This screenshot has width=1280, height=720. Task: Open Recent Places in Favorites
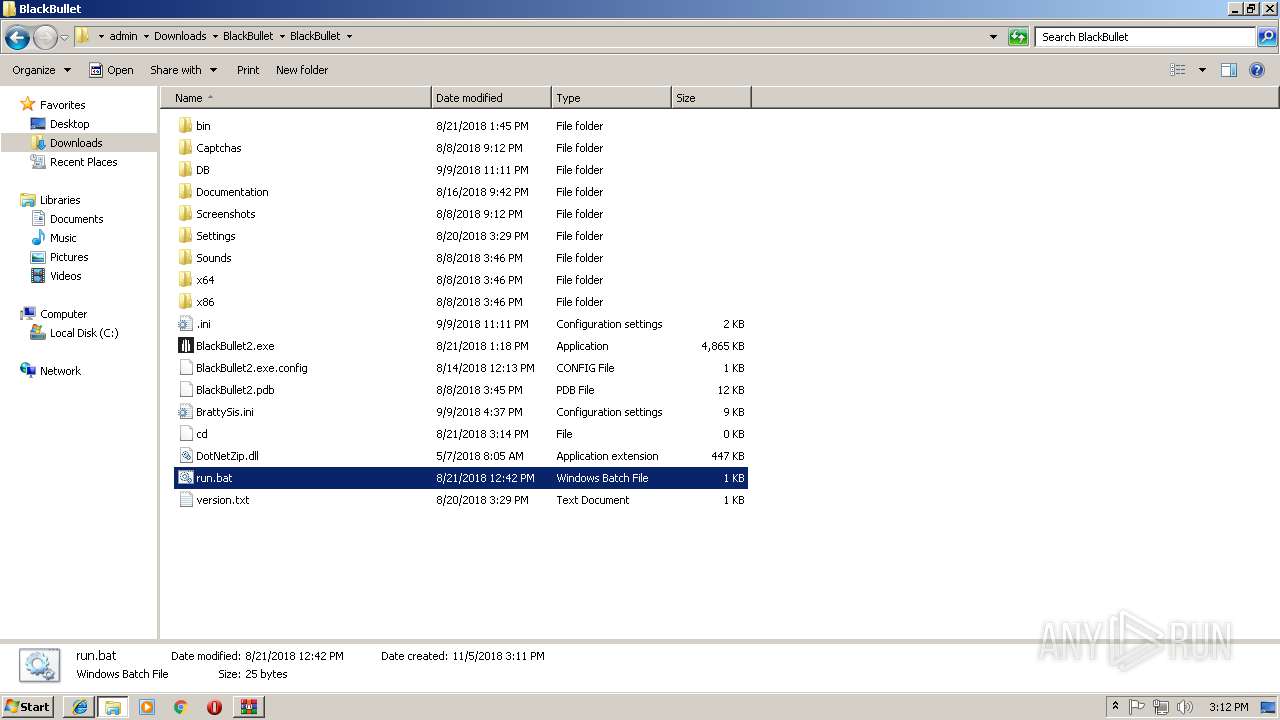83,162
